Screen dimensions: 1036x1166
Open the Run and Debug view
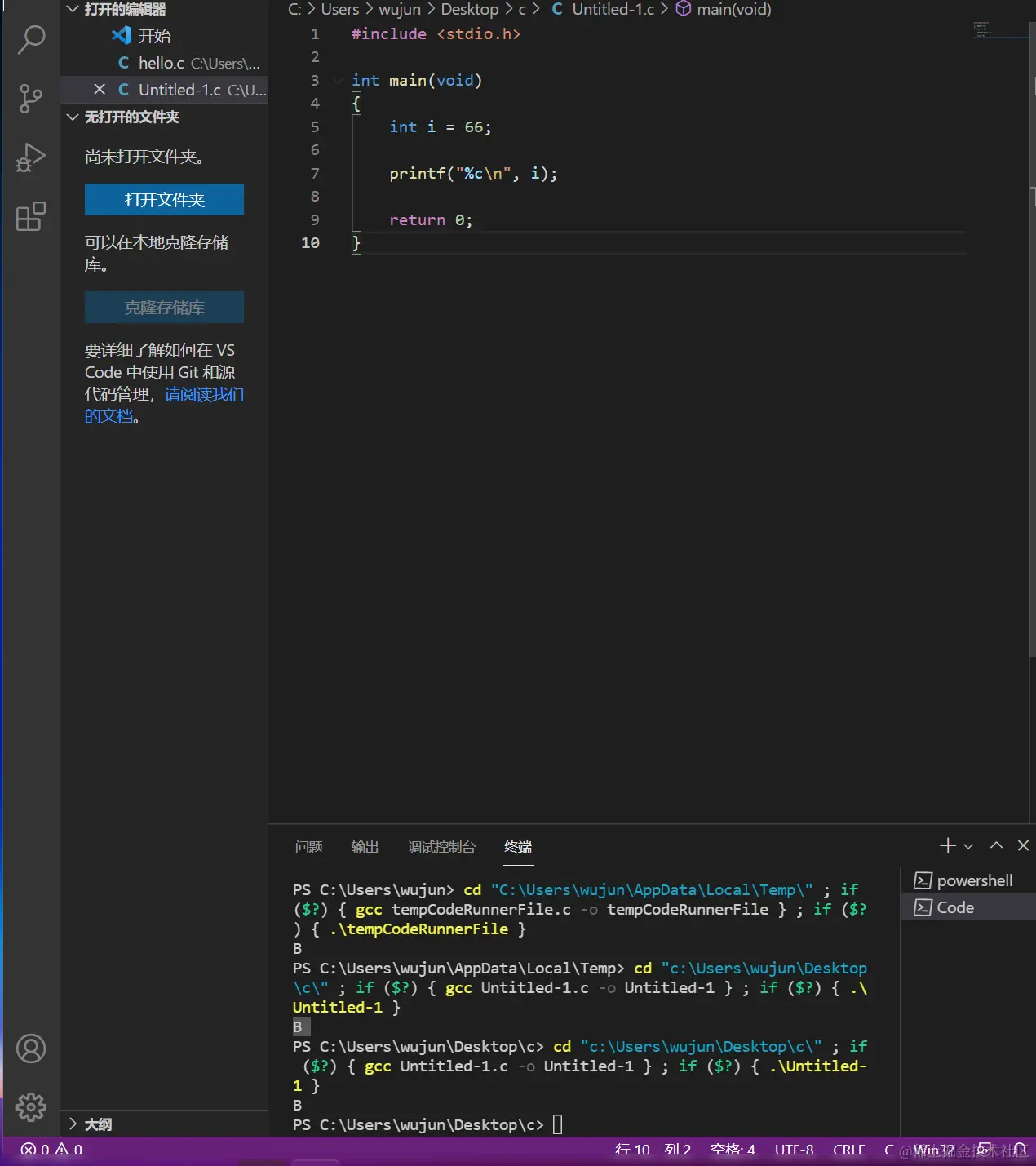click(x=31, y=157)
